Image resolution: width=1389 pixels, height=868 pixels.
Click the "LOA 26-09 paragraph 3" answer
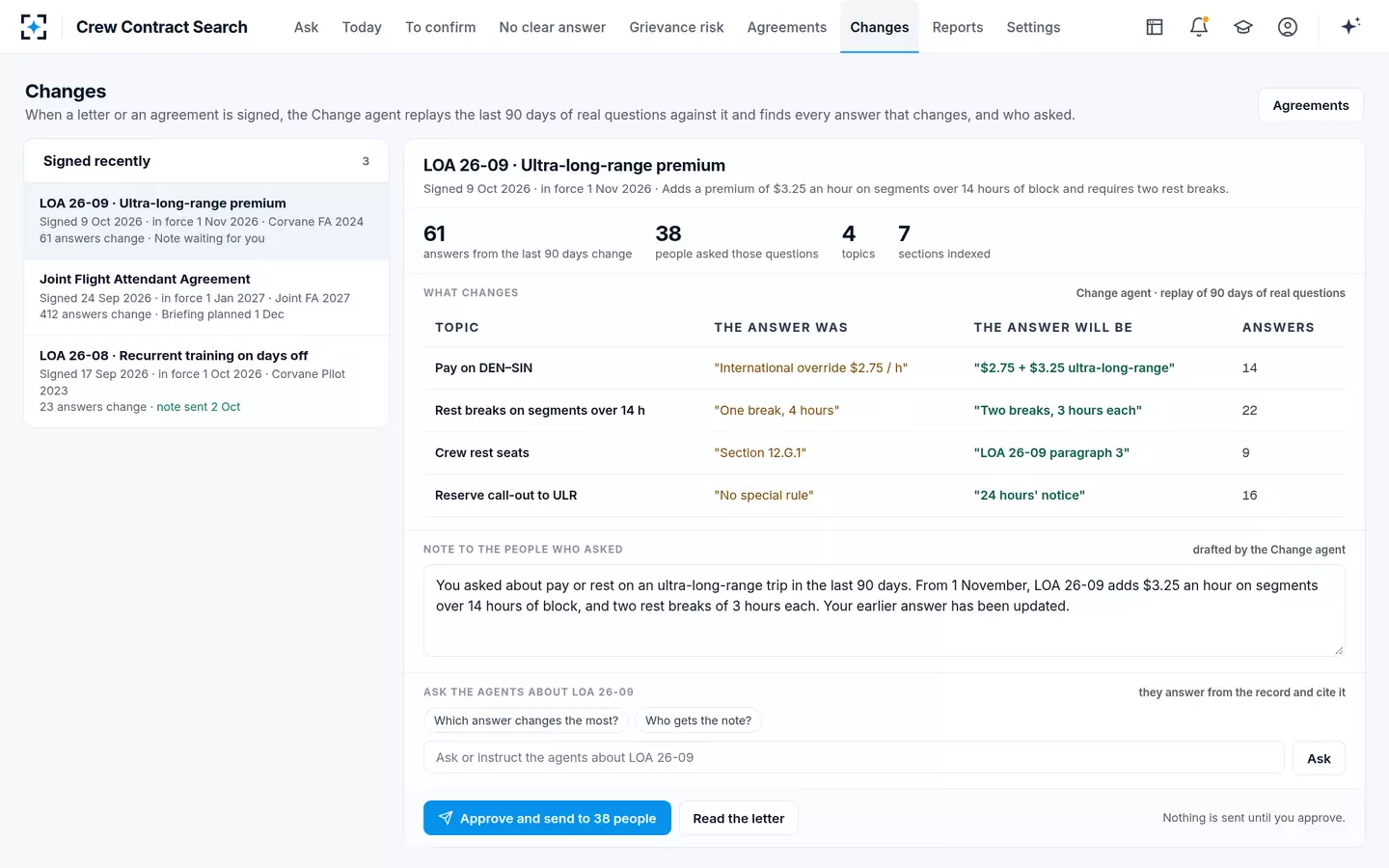tap(1051, 452)
